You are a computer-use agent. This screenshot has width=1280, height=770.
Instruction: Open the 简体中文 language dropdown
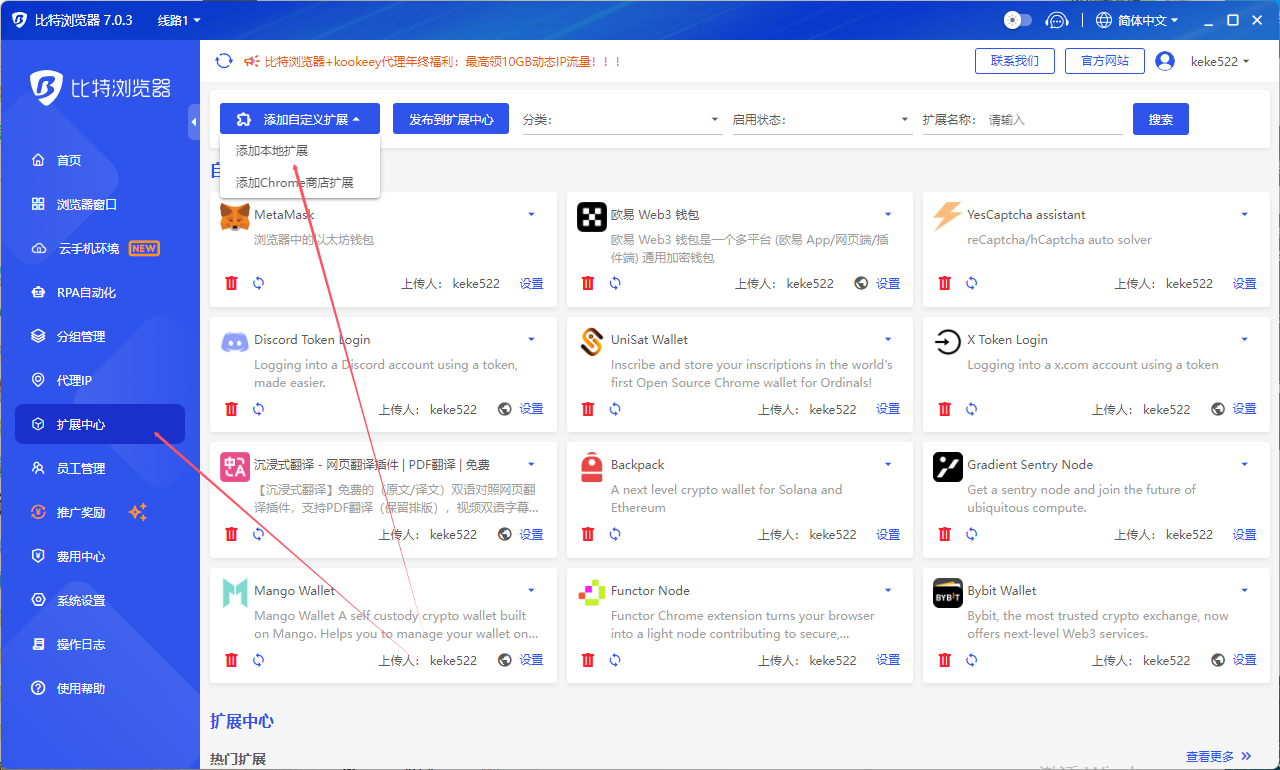(1137, 20)
